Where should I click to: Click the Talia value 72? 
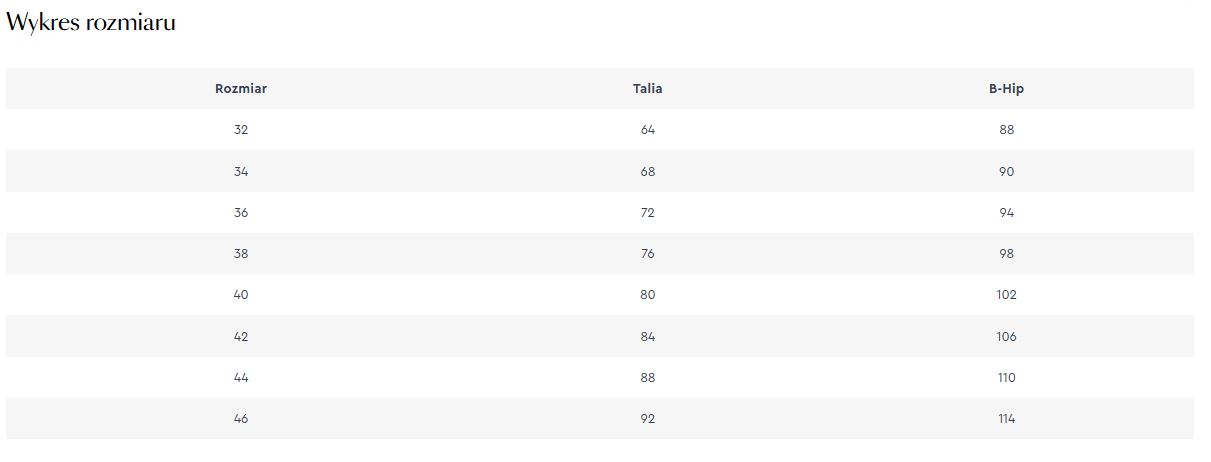[648, 213]
